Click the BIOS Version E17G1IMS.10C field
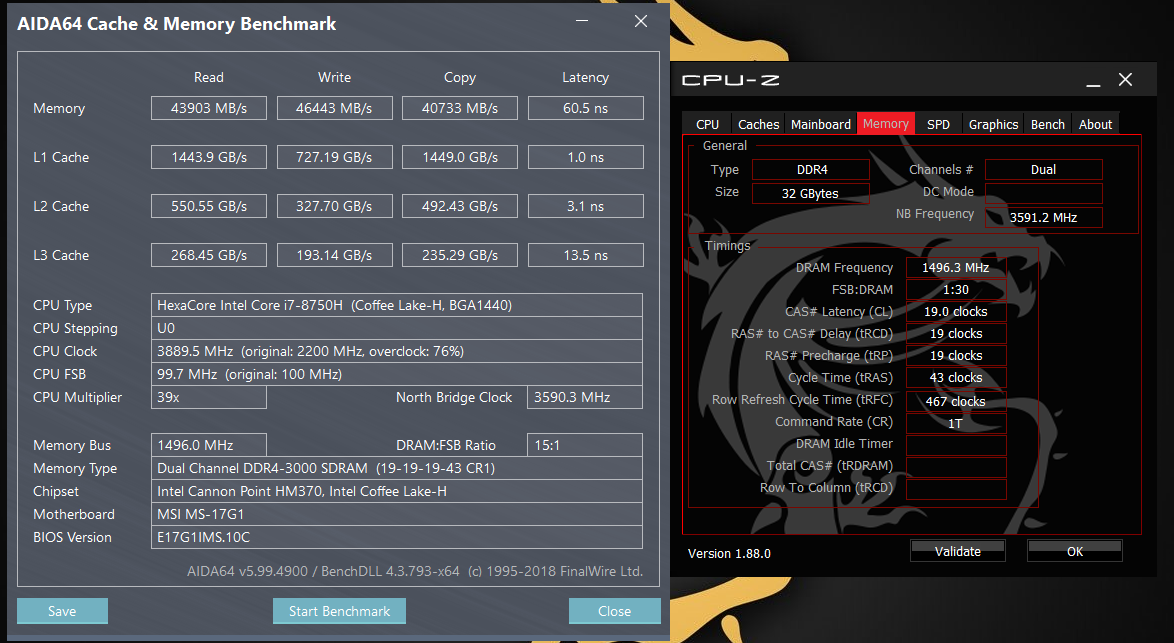The image size is (1174, 643). 397,537
